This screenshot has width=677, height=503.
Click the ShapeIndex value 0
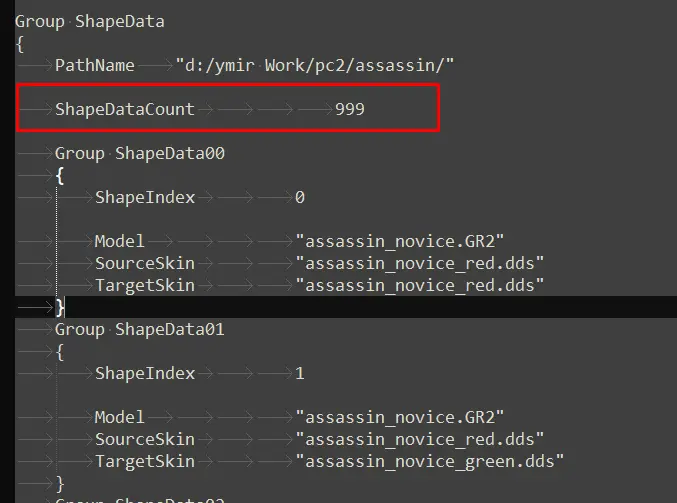tap(300, 197)
